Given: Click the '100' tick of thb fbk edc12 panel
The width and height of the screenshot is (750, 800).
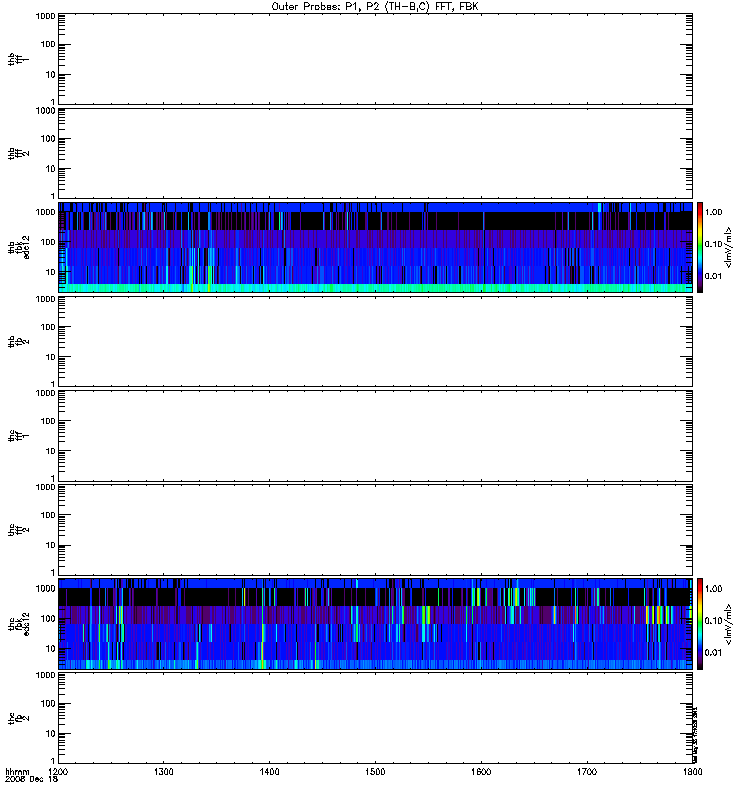Looking at the screenshot, I should pos(48,242).
